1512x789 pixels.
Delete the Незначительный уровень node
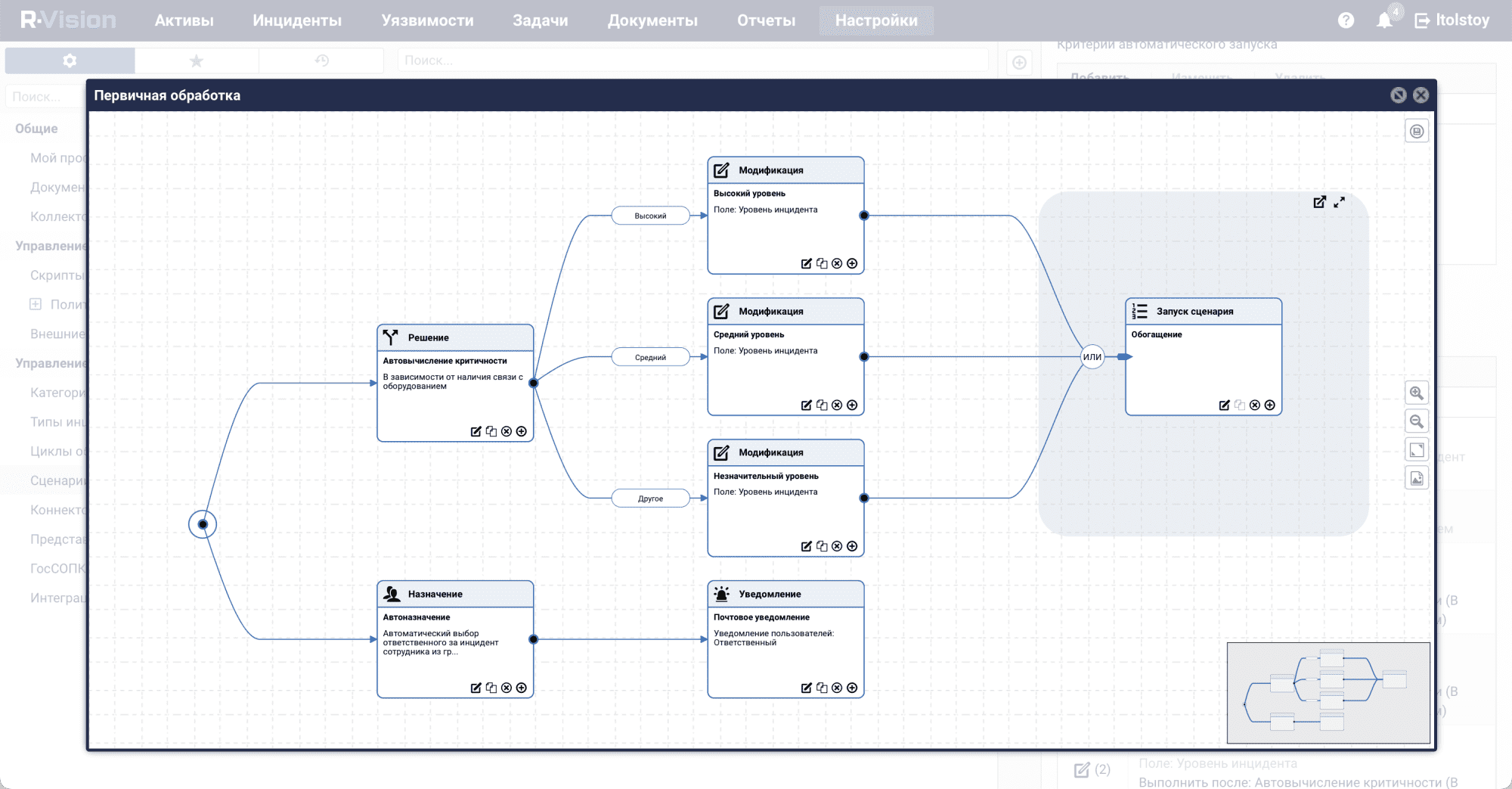point(837,546)
